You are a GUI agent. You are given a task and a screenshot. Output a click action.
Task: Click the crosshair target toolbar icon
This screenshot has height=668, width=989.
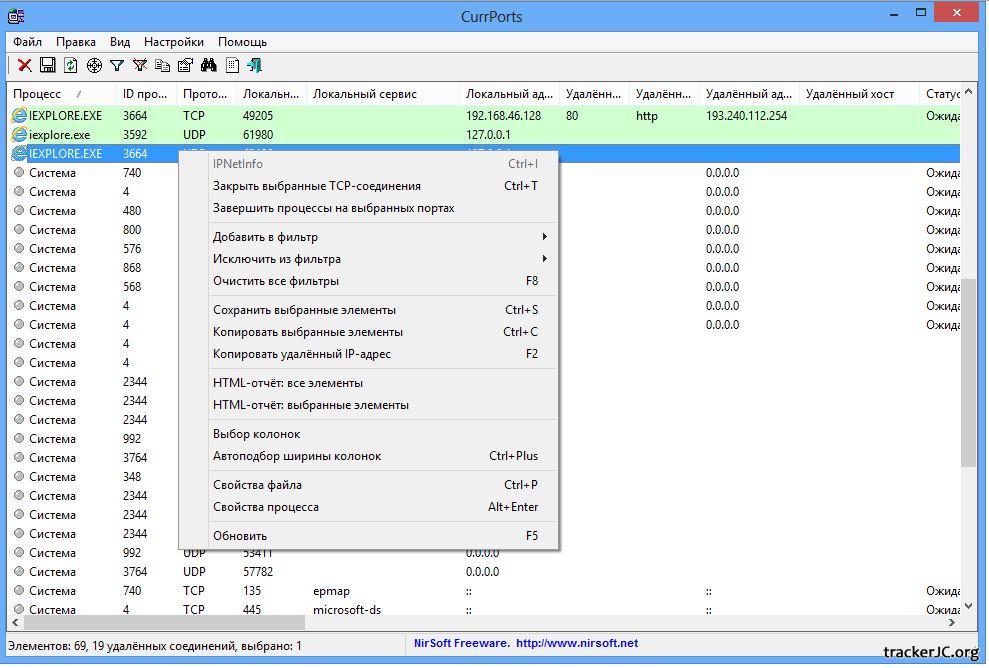[x=94, y=65]
